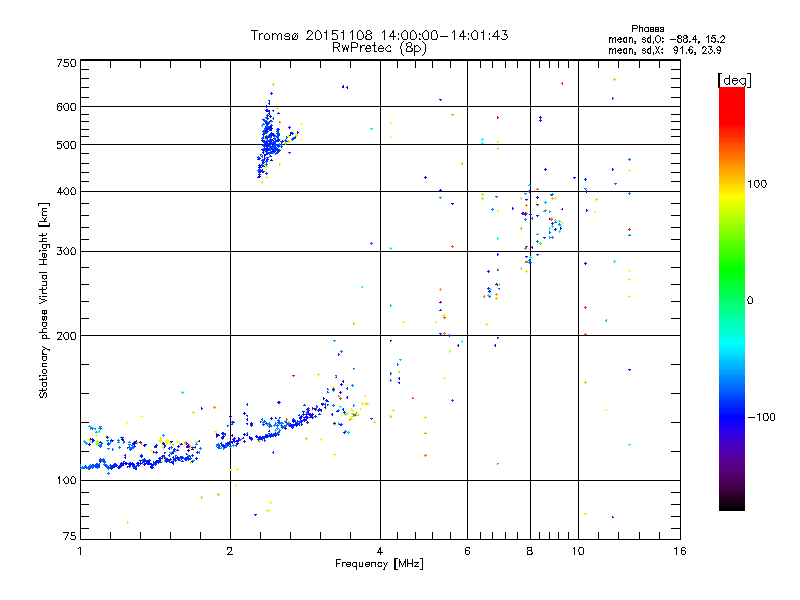Click the colorbar tick label '0'

[x=750, y=301]
